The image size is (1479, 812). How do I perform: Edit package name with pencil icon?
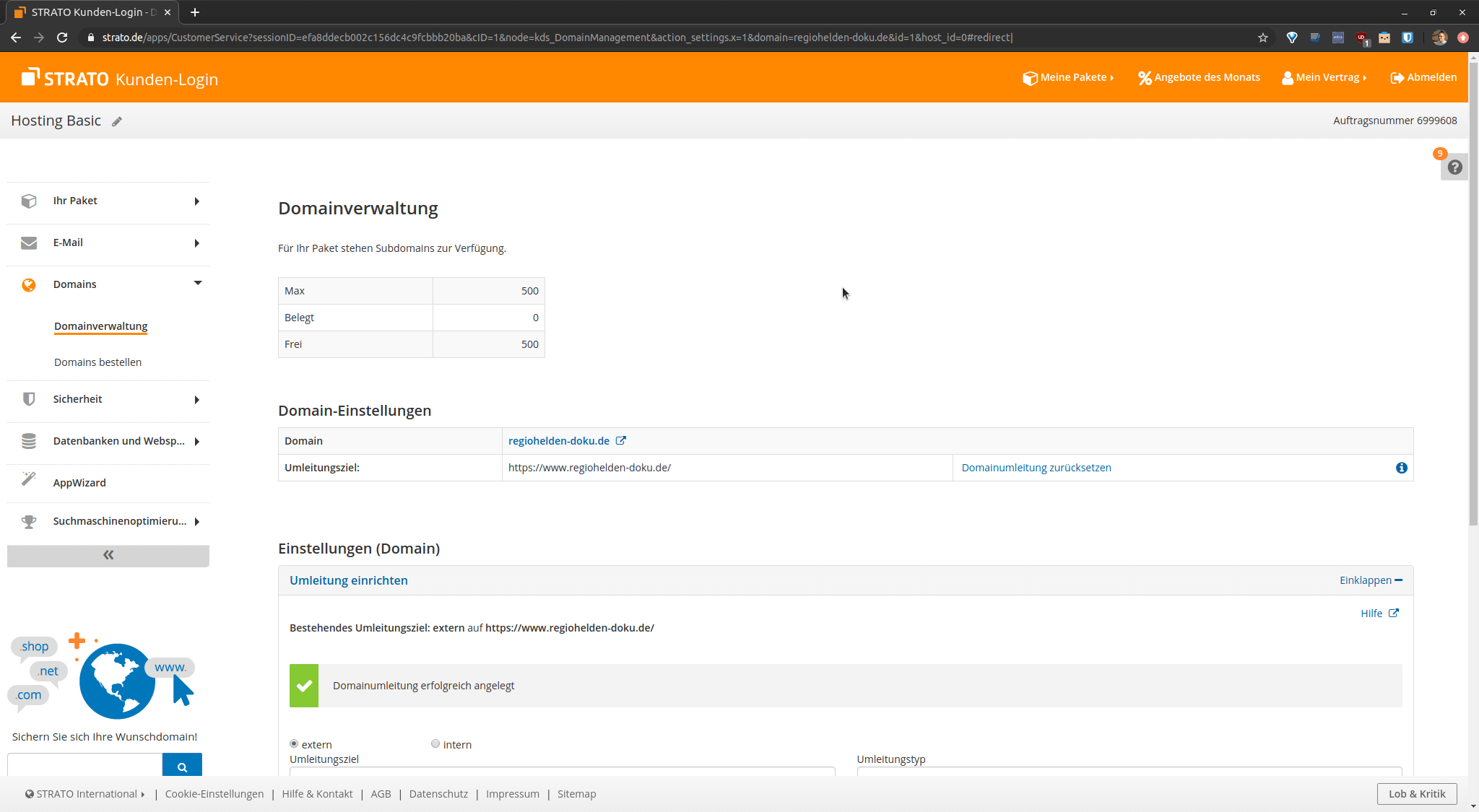(117, 122)
